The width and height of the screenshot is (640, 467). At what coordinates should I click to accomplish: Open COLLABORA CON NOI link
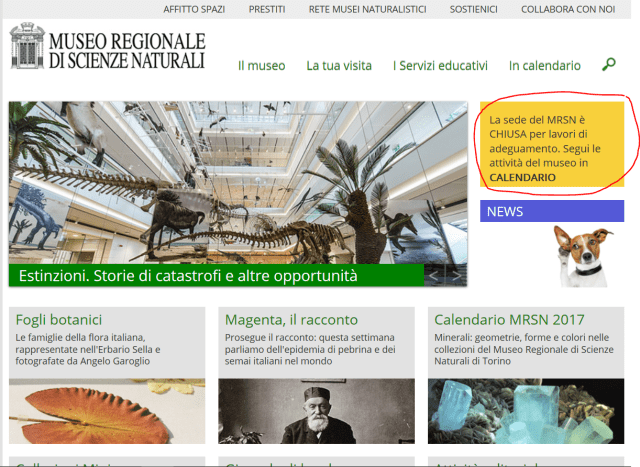pos(568,9)
